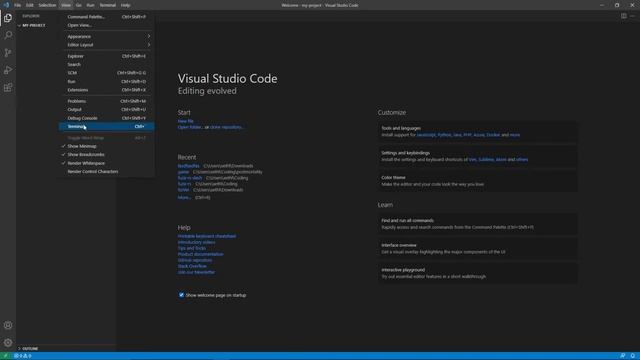Screen dimensions: 640x360
Task: Toggle Render Control Characters in View menu
Action: [107, 172]
